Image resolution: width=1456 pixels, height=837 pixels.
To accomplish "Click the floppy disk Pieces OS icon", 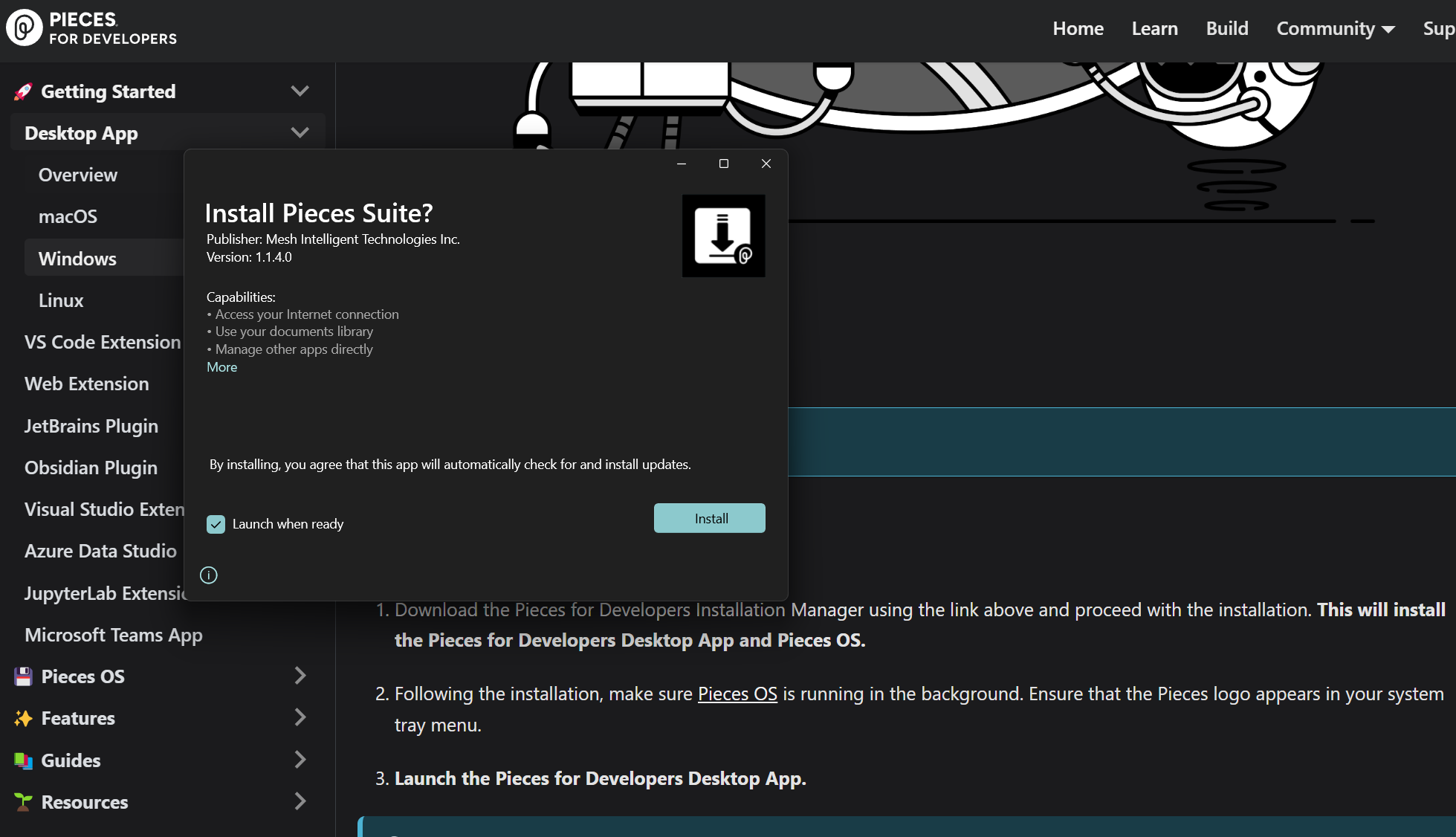I will tap(23, 676).
